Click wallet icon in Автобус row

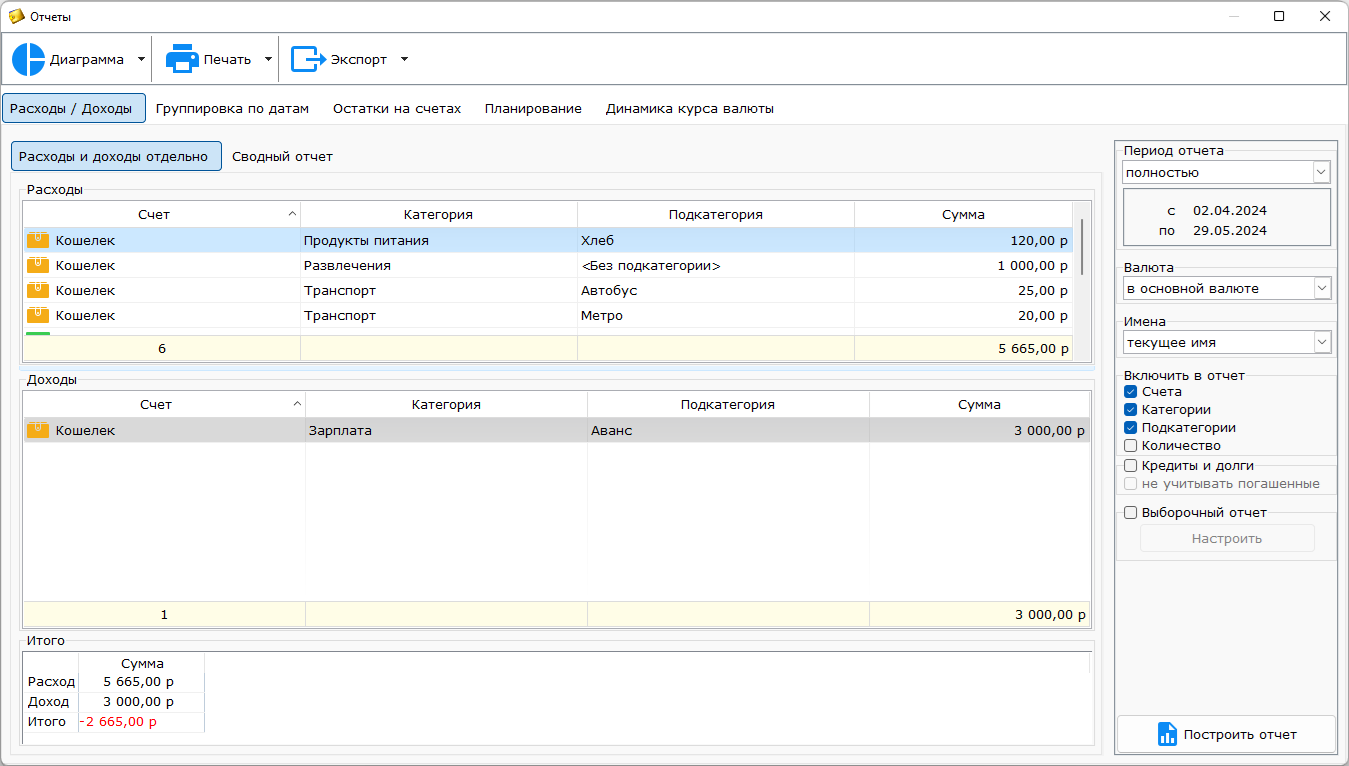coord(38,290)
